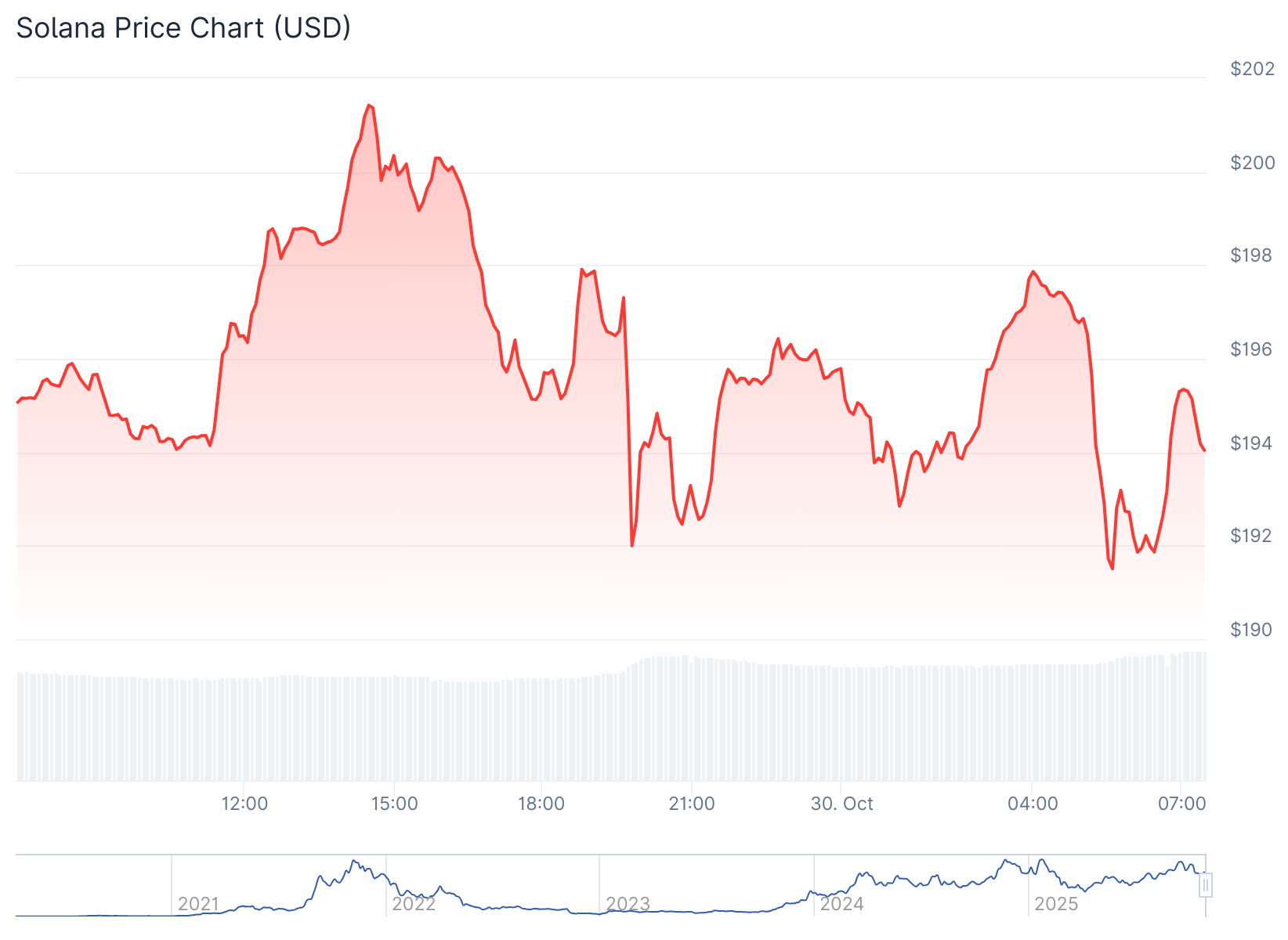Click the range navigator drag handle
The width and height of the screenshot is (1288, 940).
click(1206, 885)
